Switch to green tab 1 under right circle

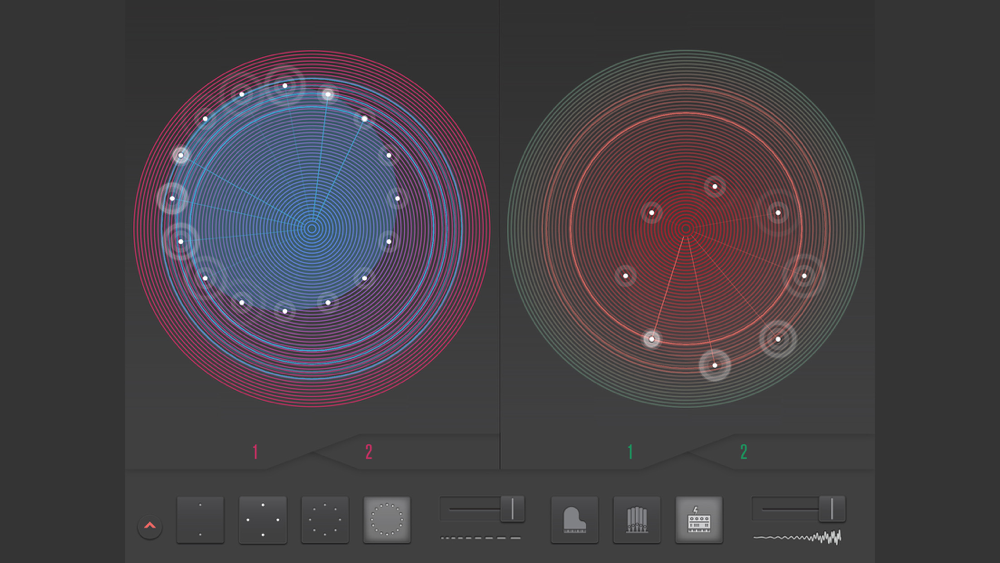[630, 452]
